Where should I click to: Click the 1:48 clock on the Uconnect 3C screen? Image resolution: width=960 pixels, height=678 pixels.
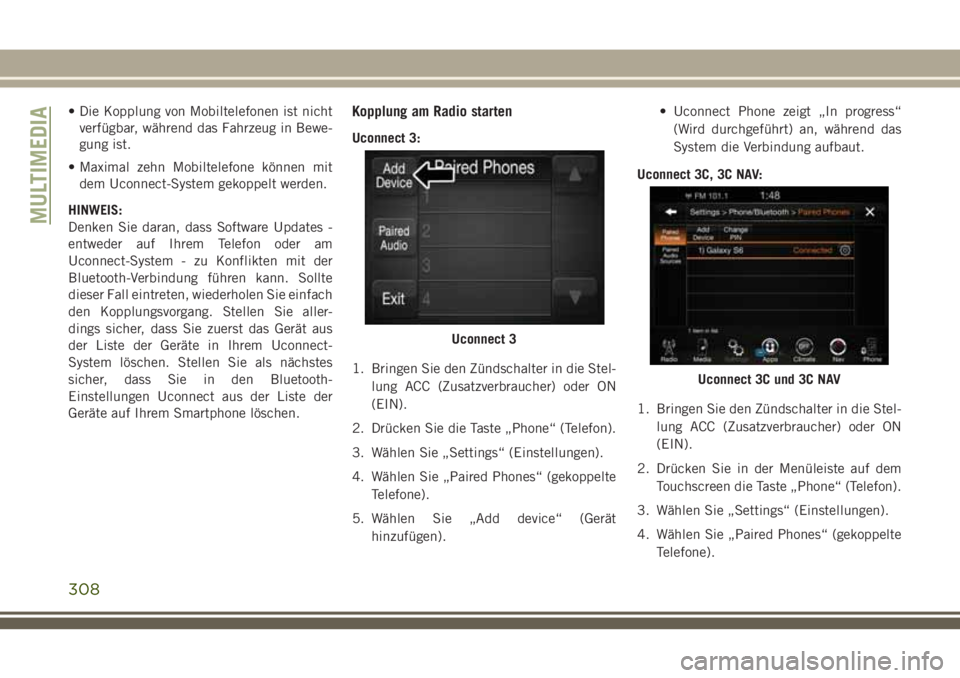[770, 195]
